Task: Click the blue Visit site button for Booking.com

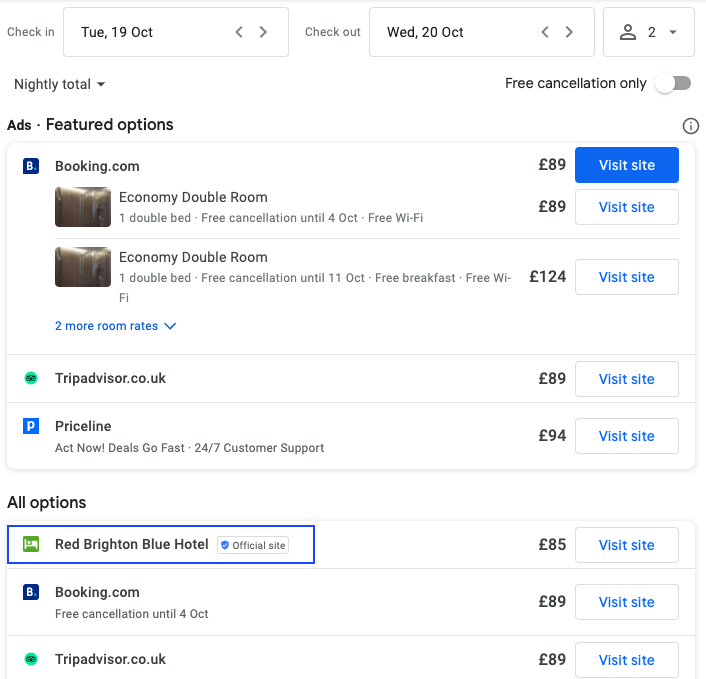Action: (626, 165)
